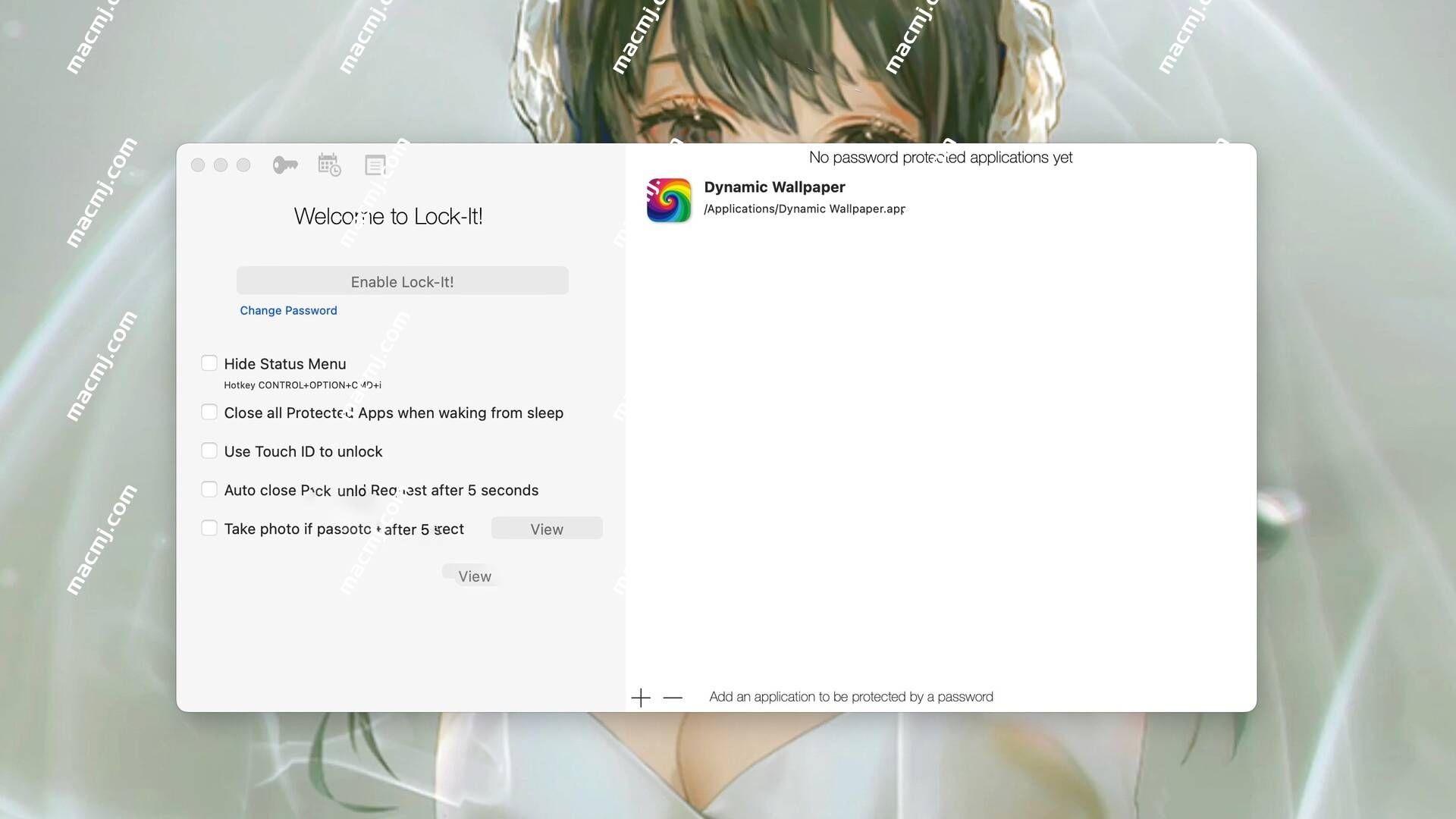The image size is (1456, 819).
Task: Open the key password icon in toolbar
Action: pyautogui.click(x=285, y=165)
